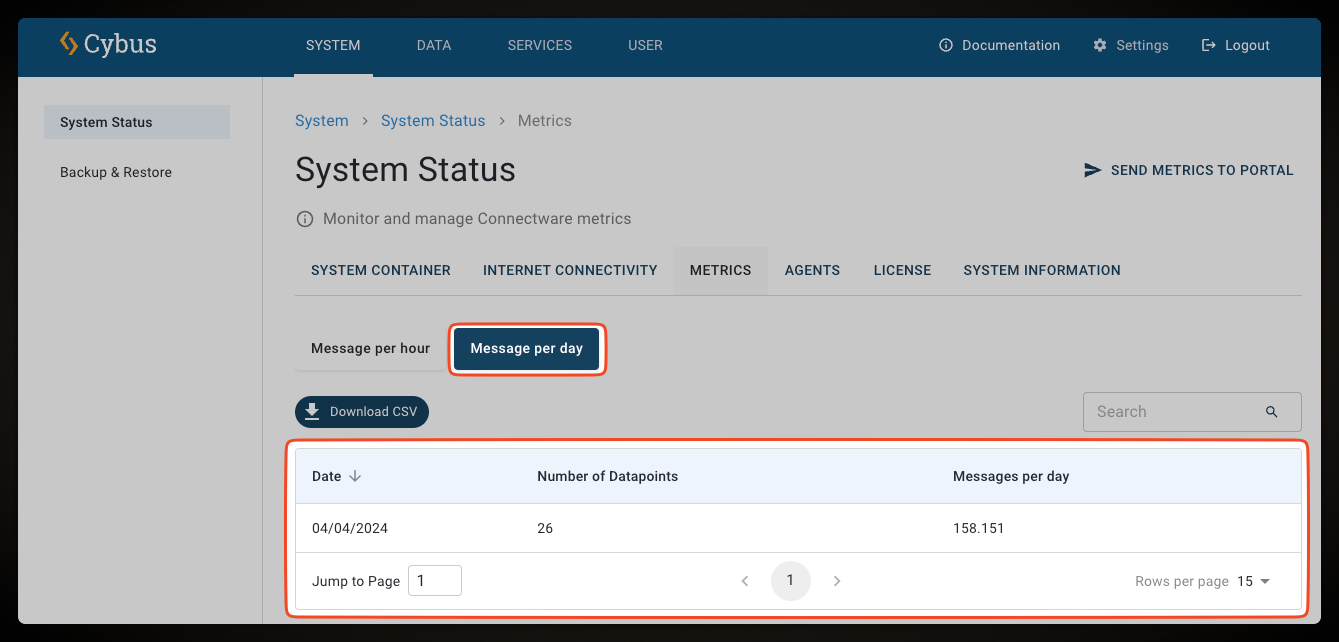Screen dimensions: 1339x642
Task: Switch to Message per hour view
Action: [x=370, y=349]
